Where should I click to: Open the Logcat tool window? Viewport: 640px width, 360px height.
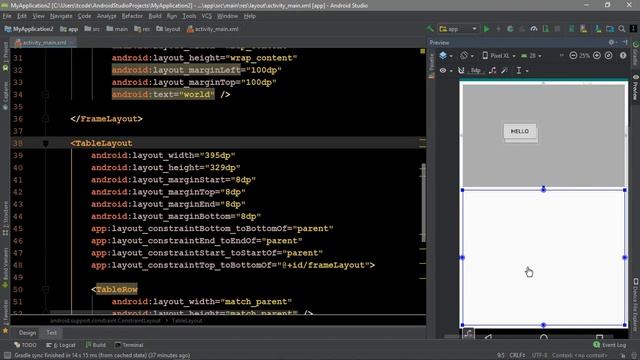tap(61, 345)
